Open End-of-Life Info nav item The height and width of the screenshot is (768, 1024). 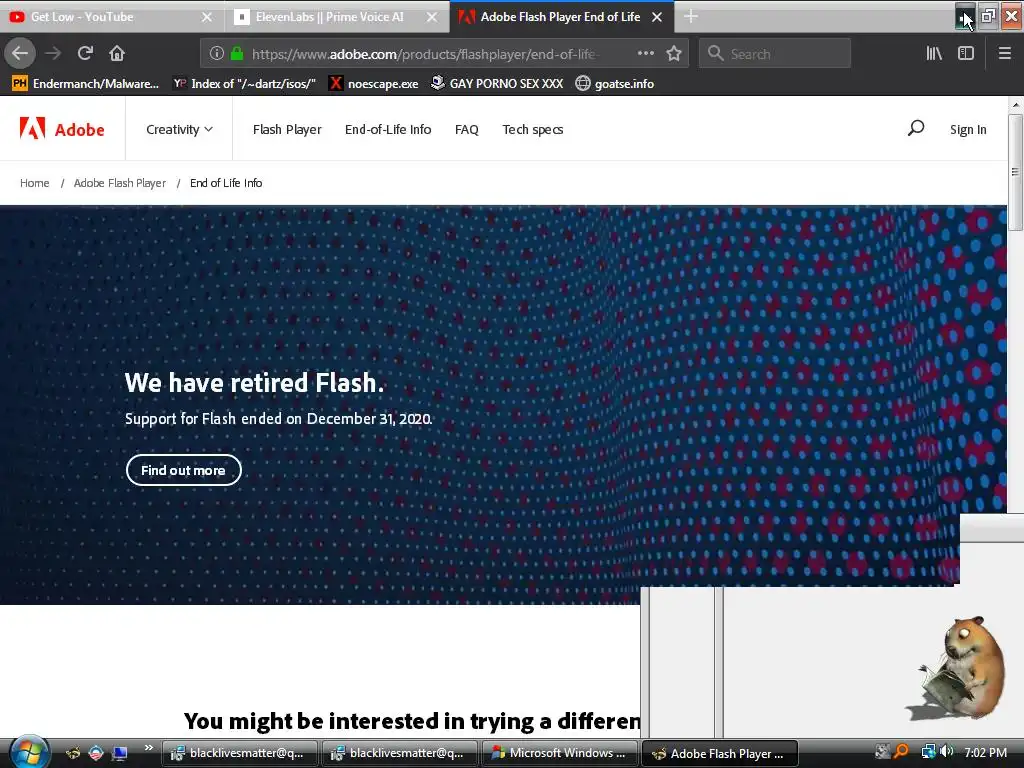point(388,129)
